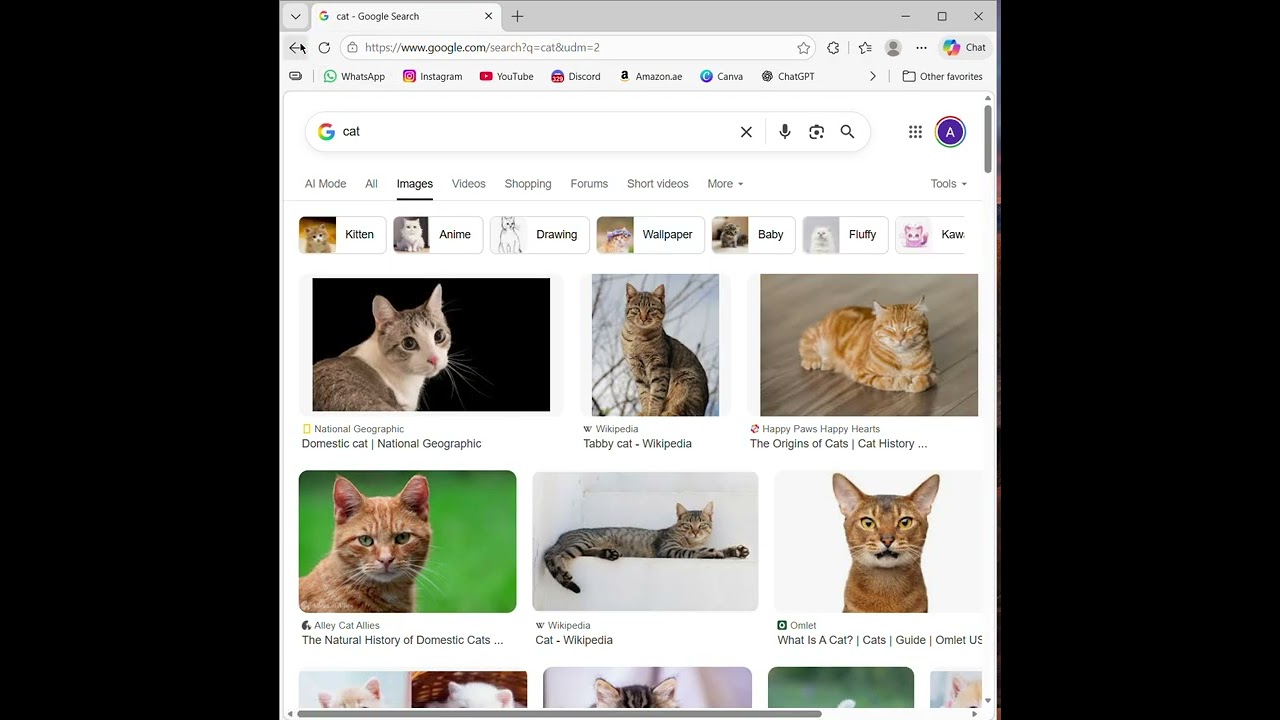Open a new tab with plus icon
This screenshot has height=720, width=1280.
[517, 16]
